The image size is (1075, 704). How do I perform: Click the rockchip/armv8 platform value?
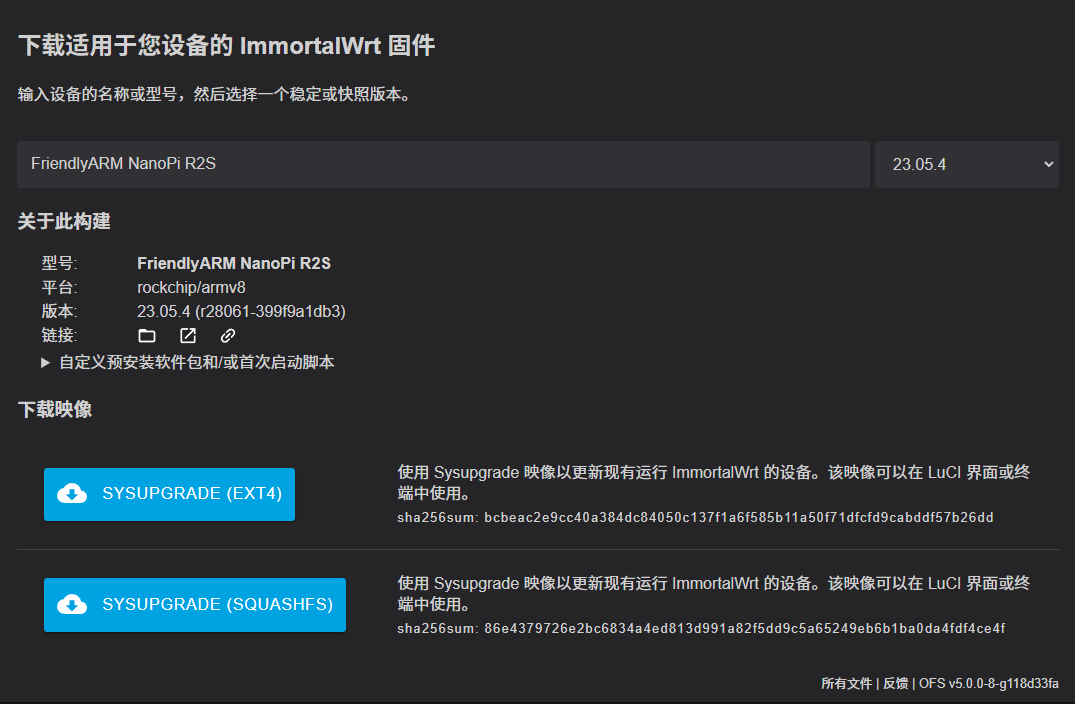191,287
